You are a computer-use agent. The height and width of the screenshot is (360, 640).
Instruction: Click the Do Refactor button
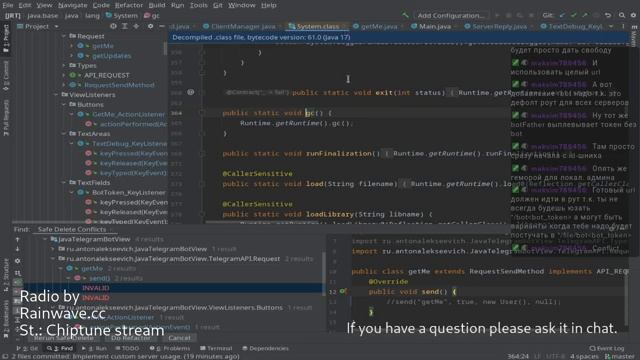[x=131, y=338]
